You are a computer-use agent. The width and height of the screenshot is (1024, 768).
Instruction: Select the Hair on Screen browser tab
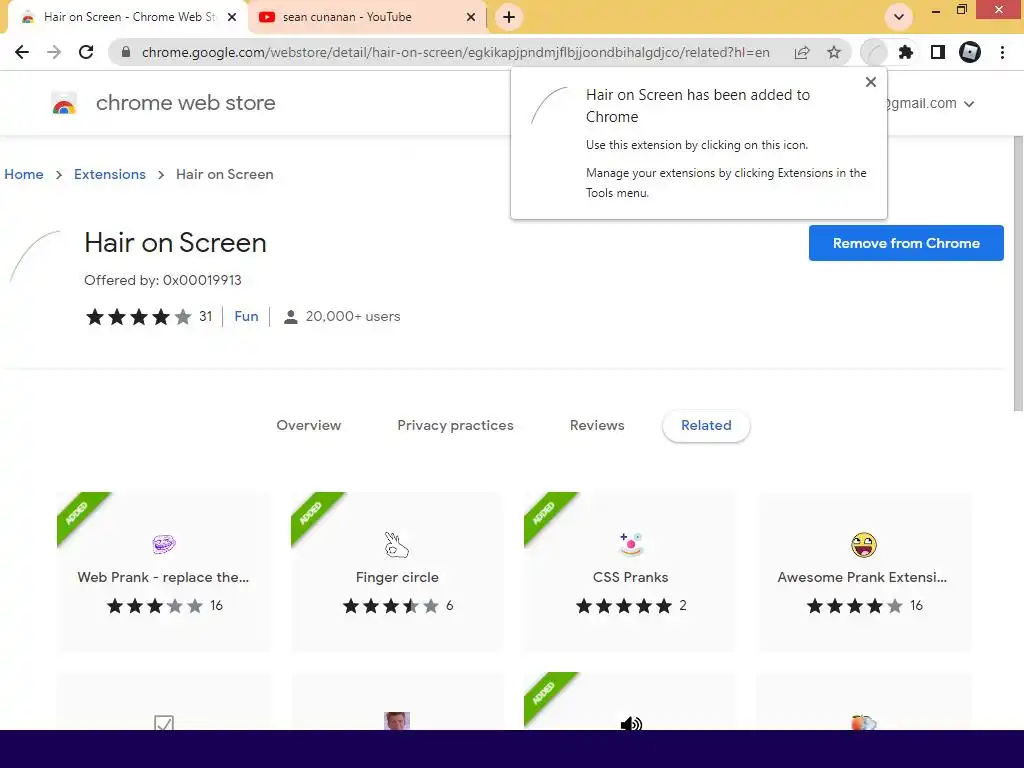[x=127, y=17]
